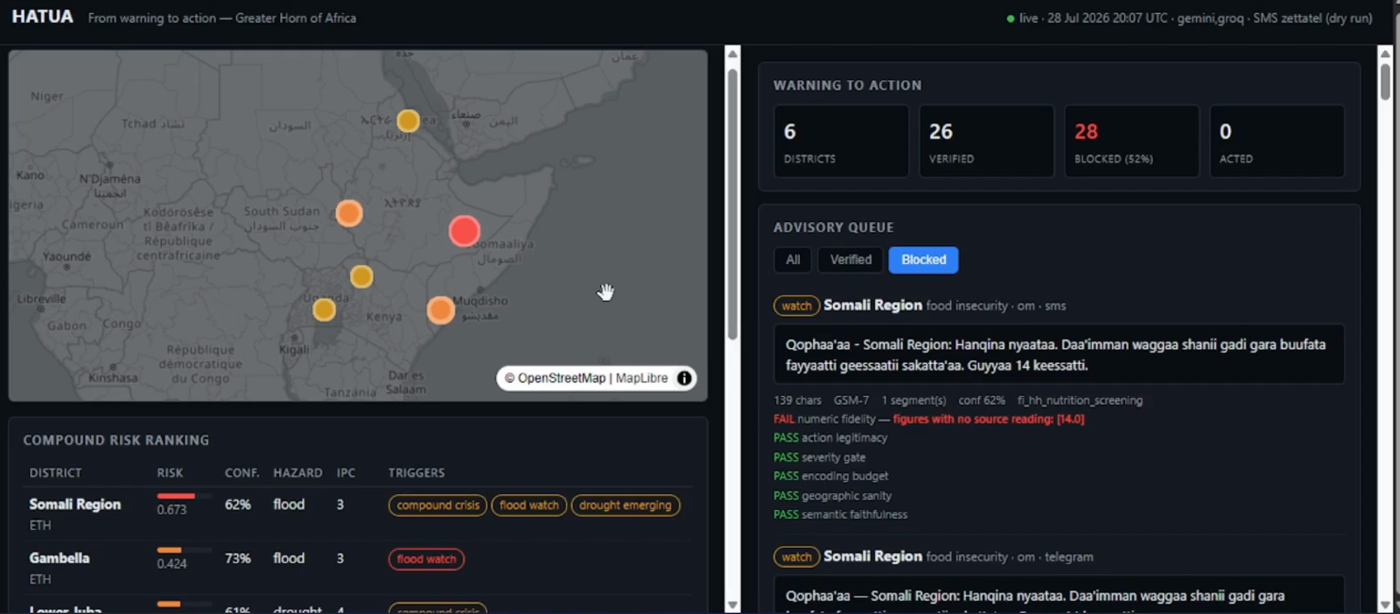Click the yellow Eritrea map marker
The width and height of the screenshot is (1400, 614).
[408, 121]
